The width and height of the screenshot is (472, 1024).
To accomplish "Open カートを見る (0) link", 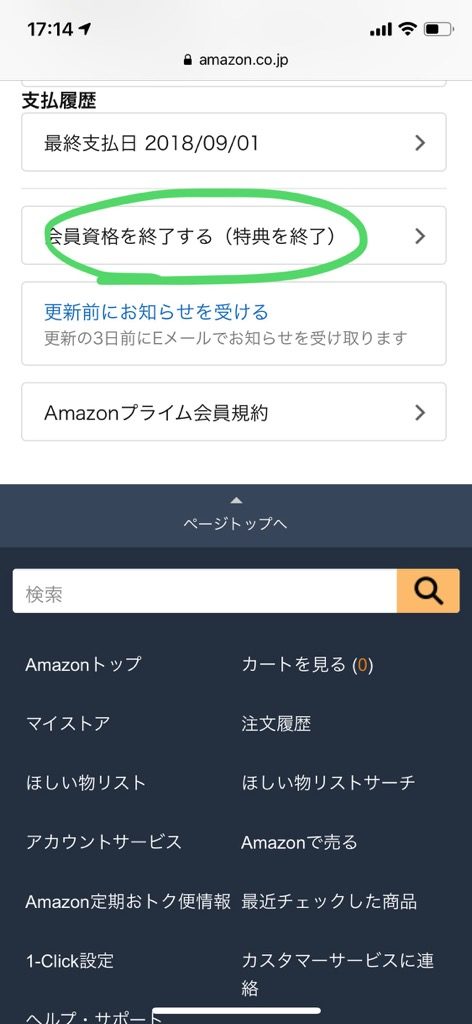I will [307, 665].
